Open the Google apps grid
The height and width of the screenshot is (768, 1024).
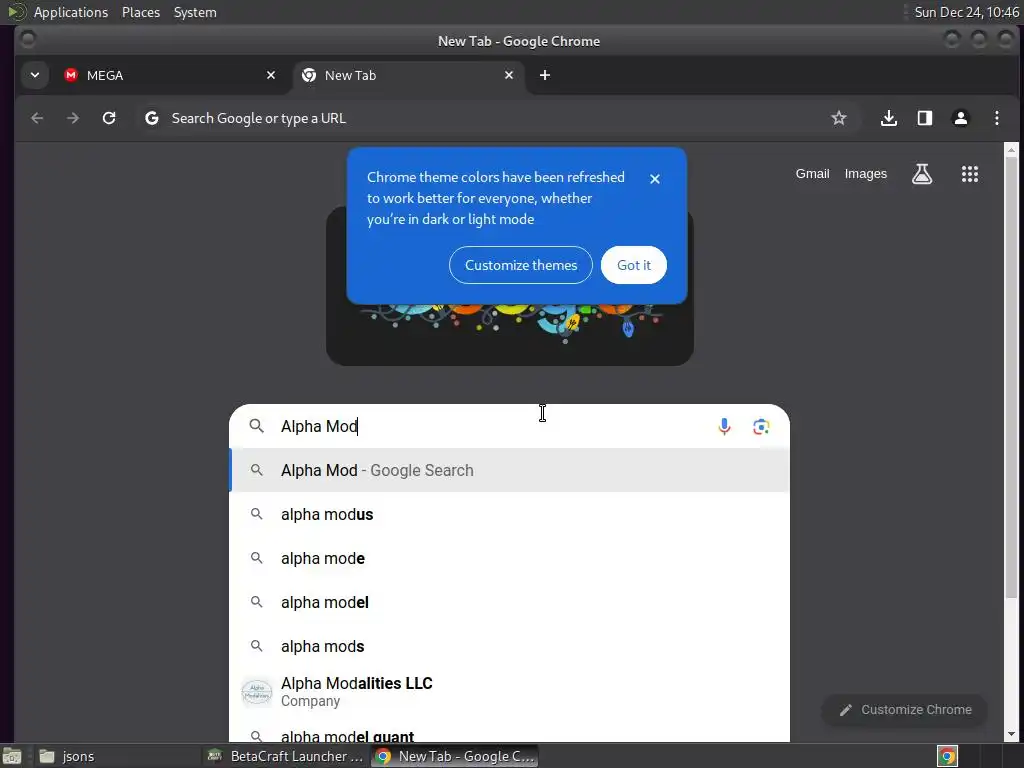[x=970, y=174]
